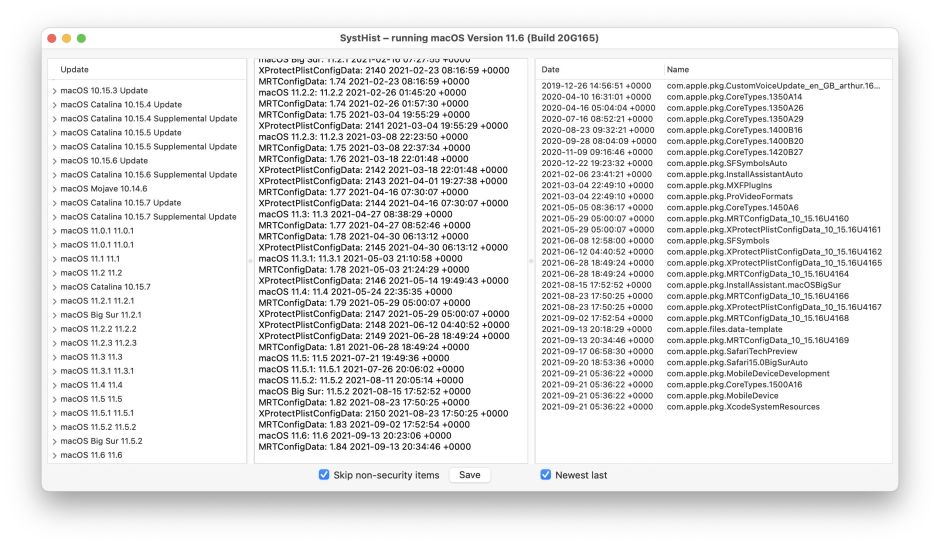Select the macOS 11.2.2 11.2.2 item
Screen dimensions: 940x546
click(x=98, y=329)
